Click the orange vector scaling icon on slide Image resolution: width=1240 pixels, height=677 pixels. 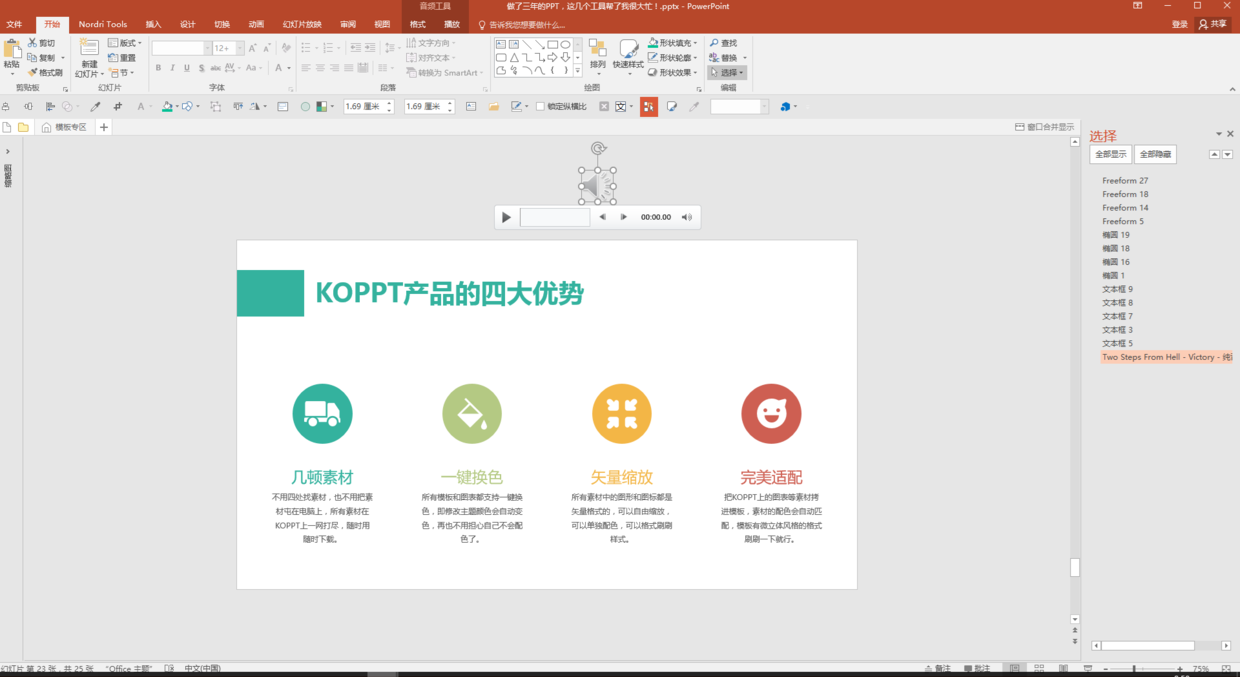tap(622, 413)
